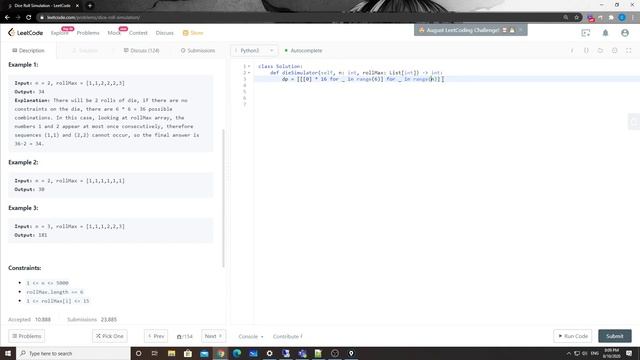Screen dimensions: 640x360
Task: Open the Contribute link
Action: [x=288, y=336]
